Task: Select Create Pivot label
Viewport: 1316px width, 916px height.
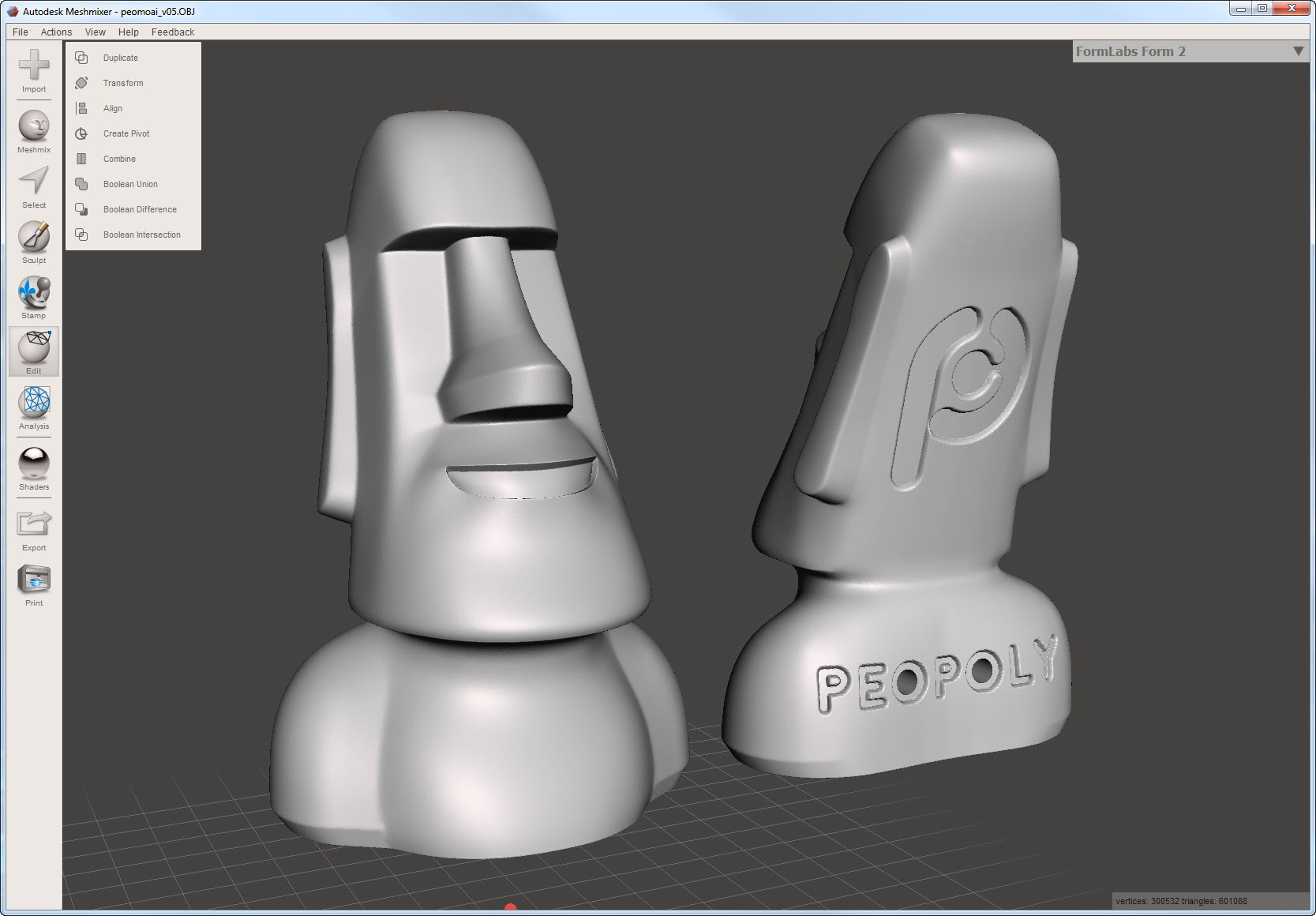Action: pos(126,133)
